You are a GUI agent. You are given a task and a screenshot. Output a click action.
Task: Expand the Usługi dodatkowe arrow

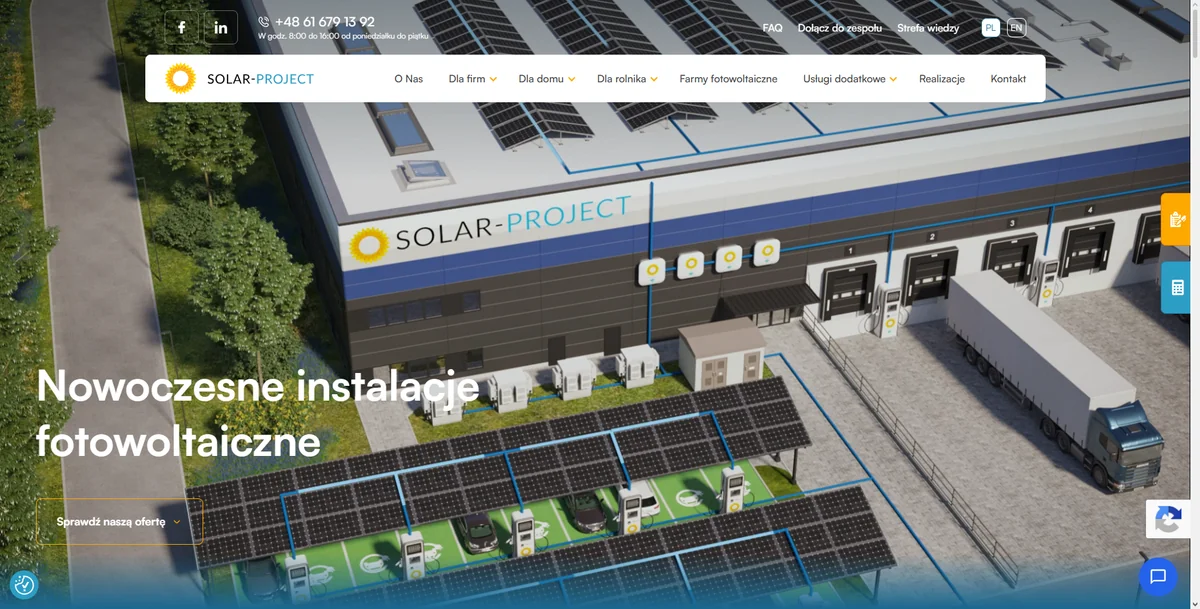pos(893,79)
